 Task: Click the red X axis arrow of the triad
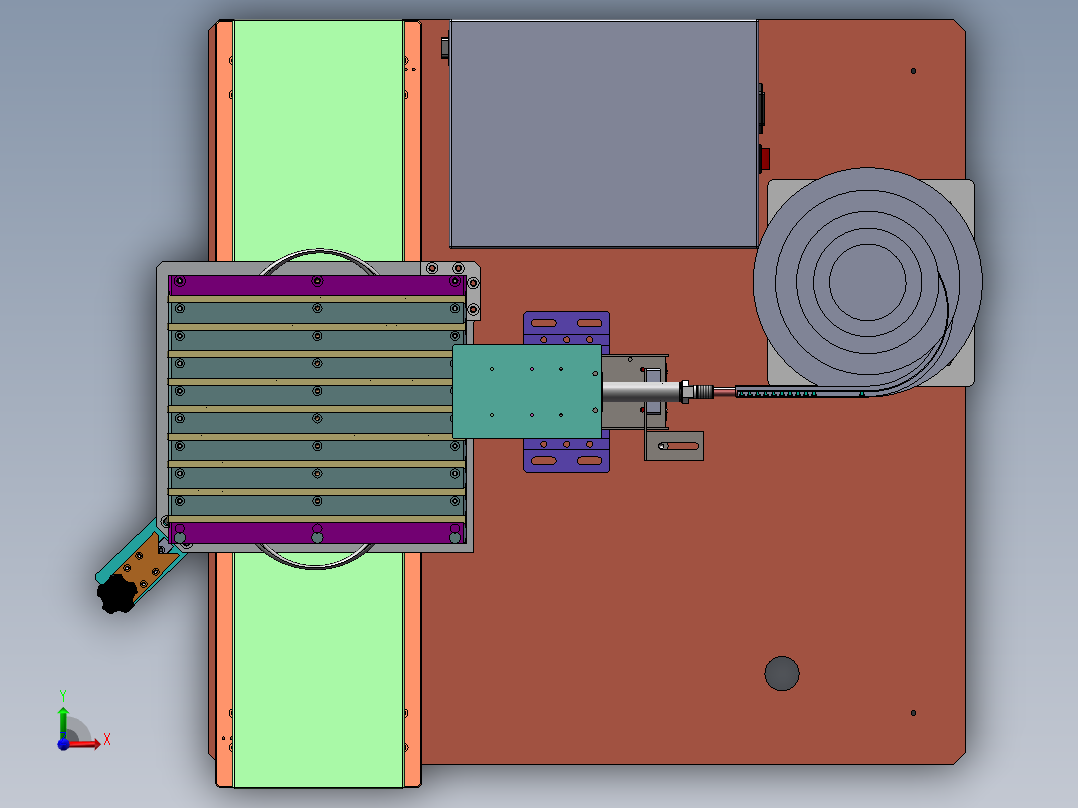86,744
